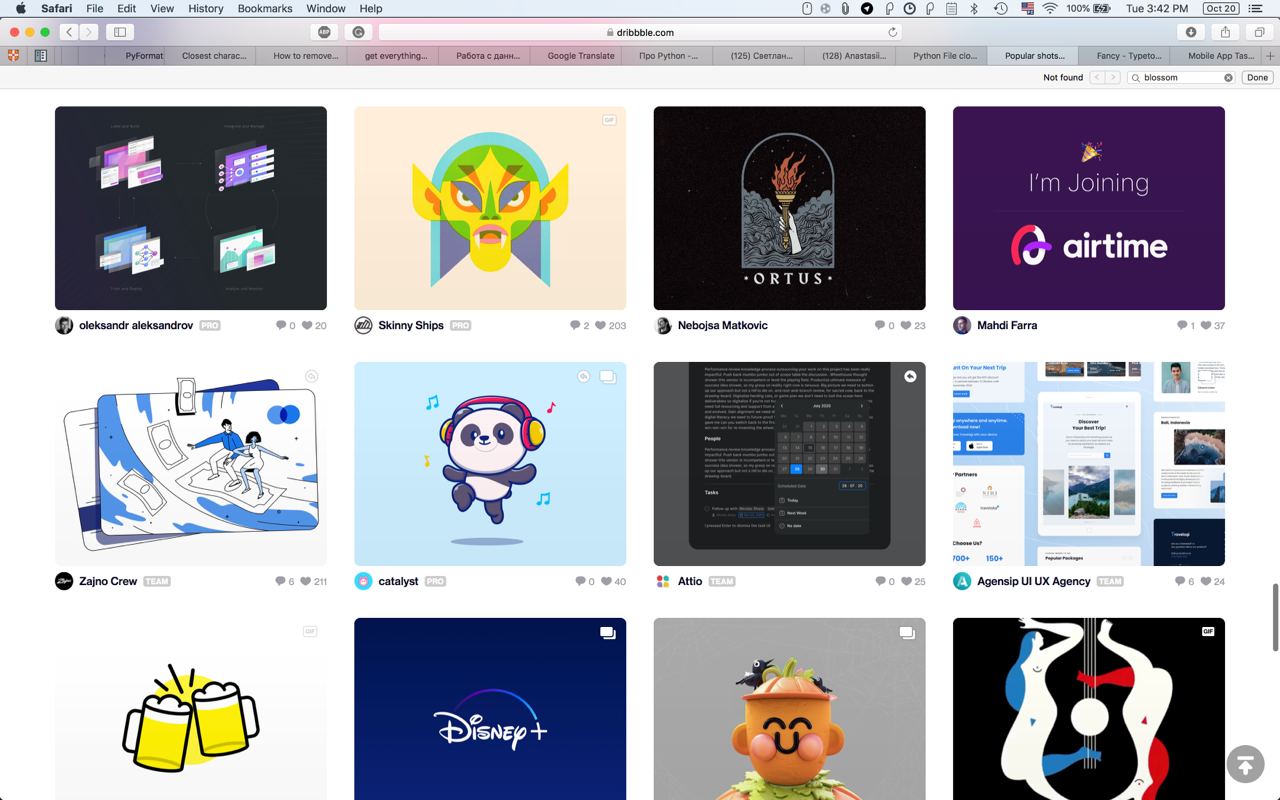Open the Grammarly extension icon
Screen dimensions: 1280x800
click(358, 32)
